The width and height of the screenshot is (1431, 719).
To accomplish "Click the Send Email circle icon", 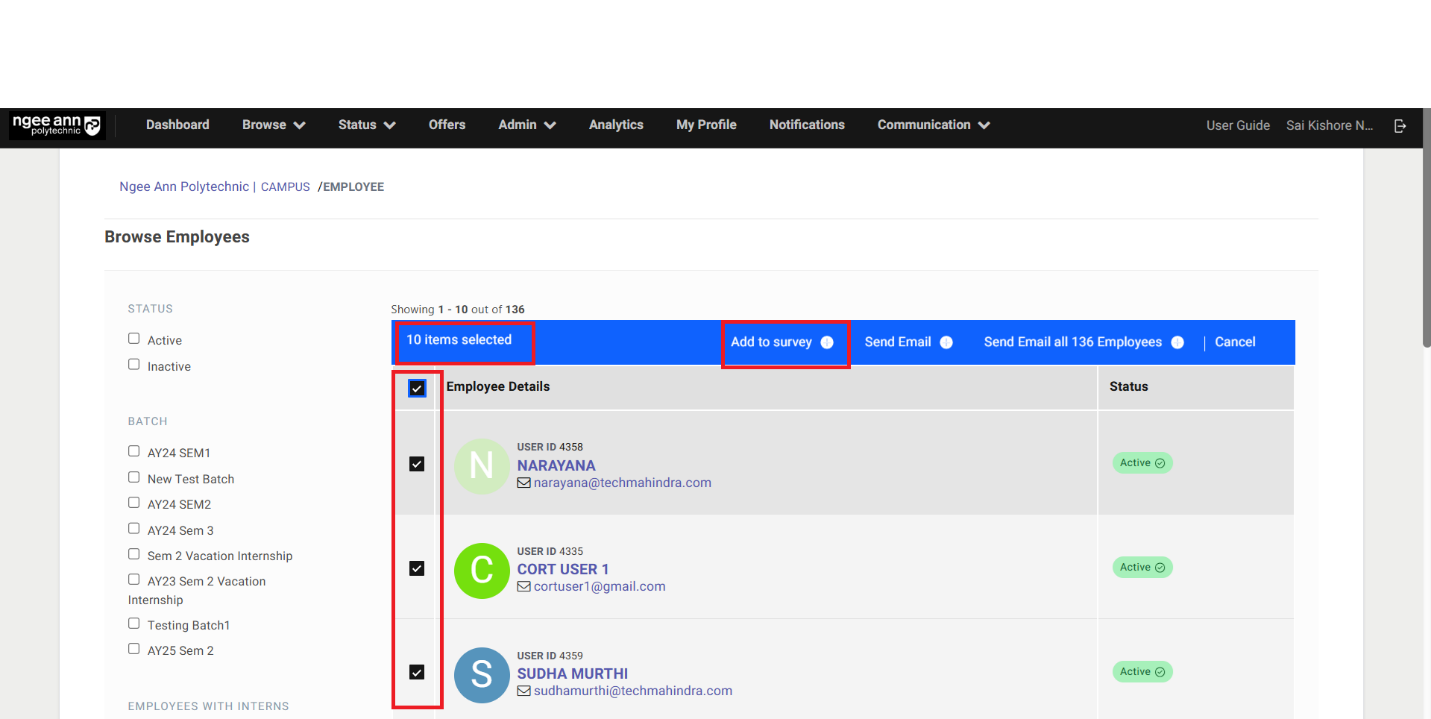I will point(946,342).
